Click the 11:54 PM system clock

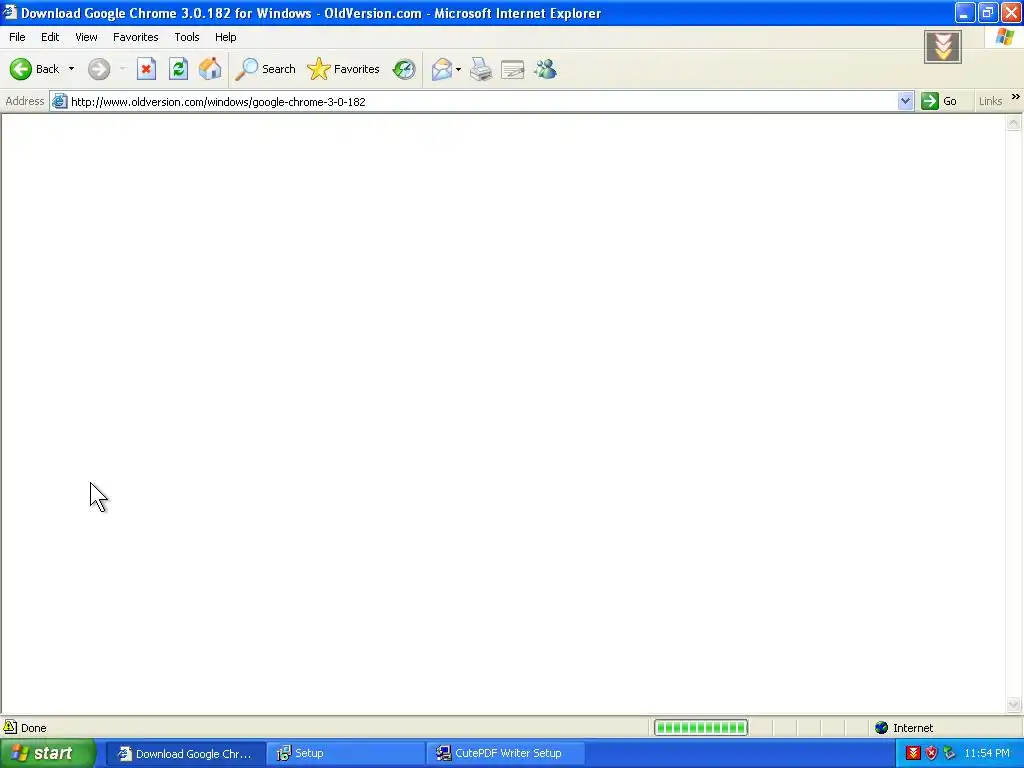987,753
